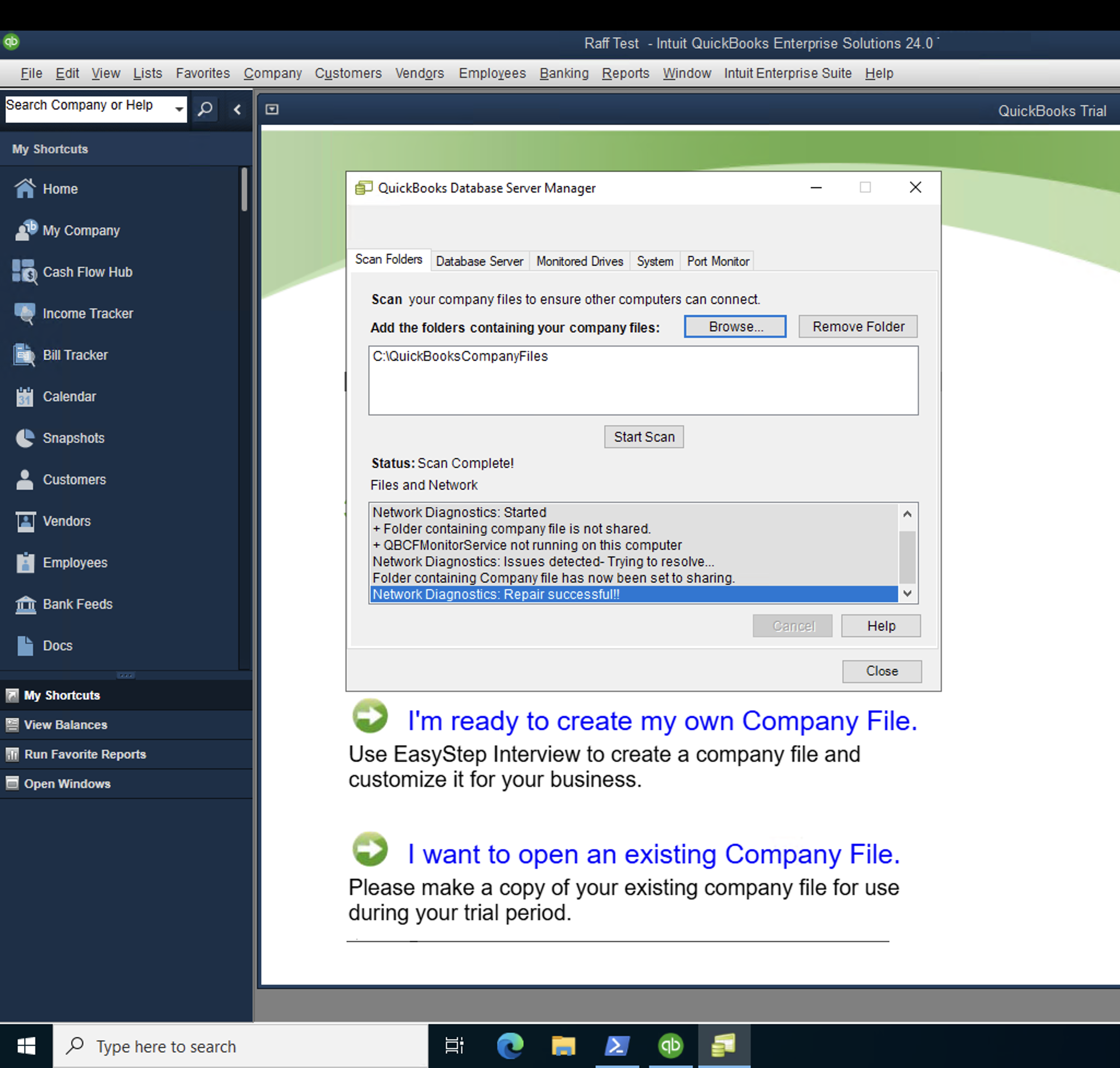Open the Calendar shortcut icon
Screen dimensions: 1120x1068
25,396
